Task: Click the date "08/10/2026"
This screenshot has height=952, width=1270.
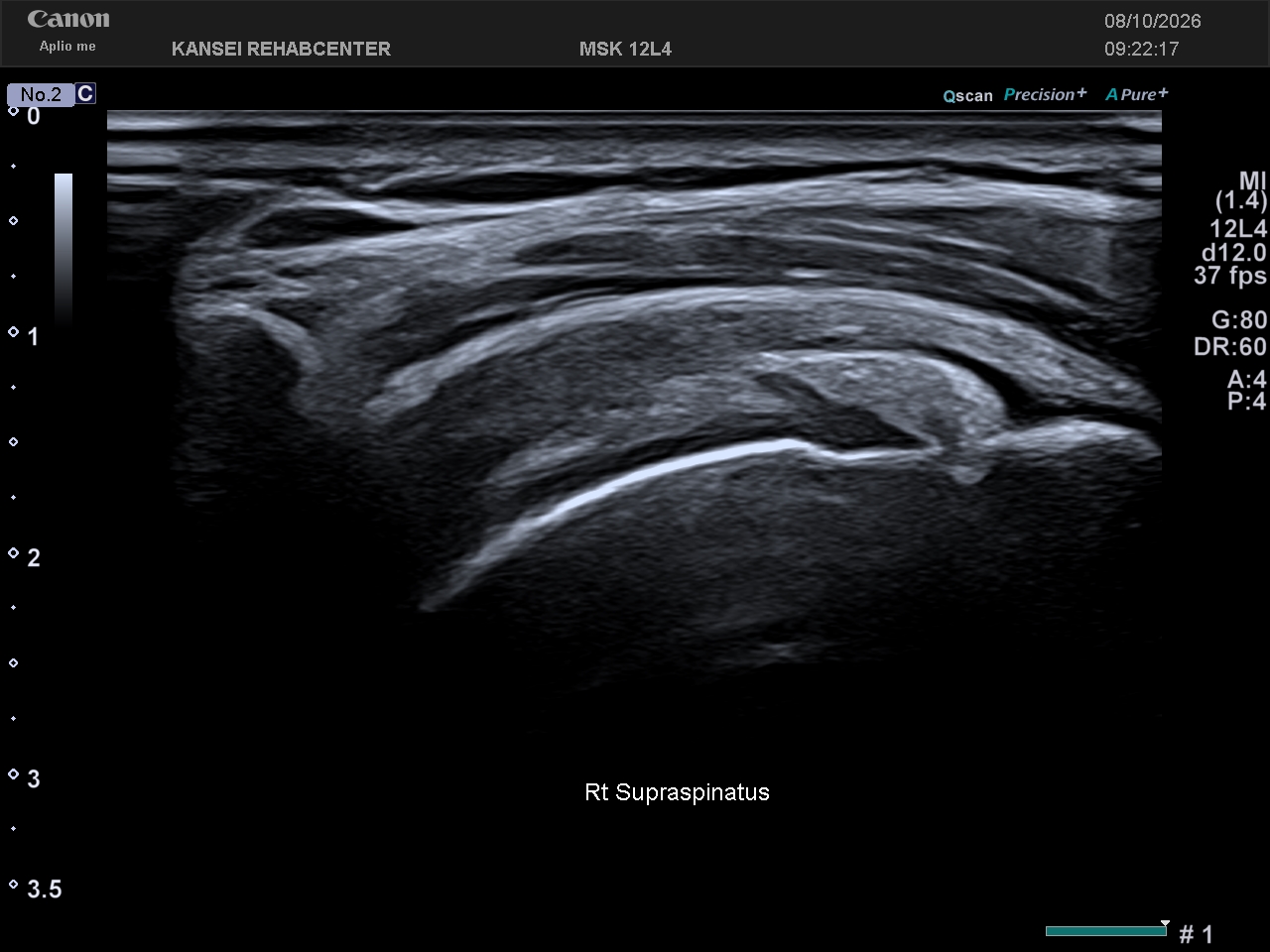Action: [x=1153, y=21]
